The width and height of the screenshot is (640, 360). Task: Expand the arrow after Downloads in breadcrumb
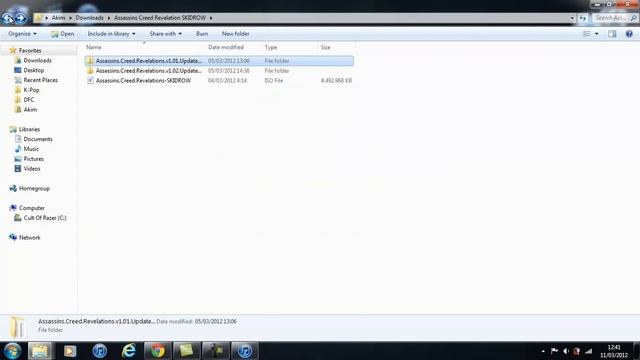[x=109, y=18]
